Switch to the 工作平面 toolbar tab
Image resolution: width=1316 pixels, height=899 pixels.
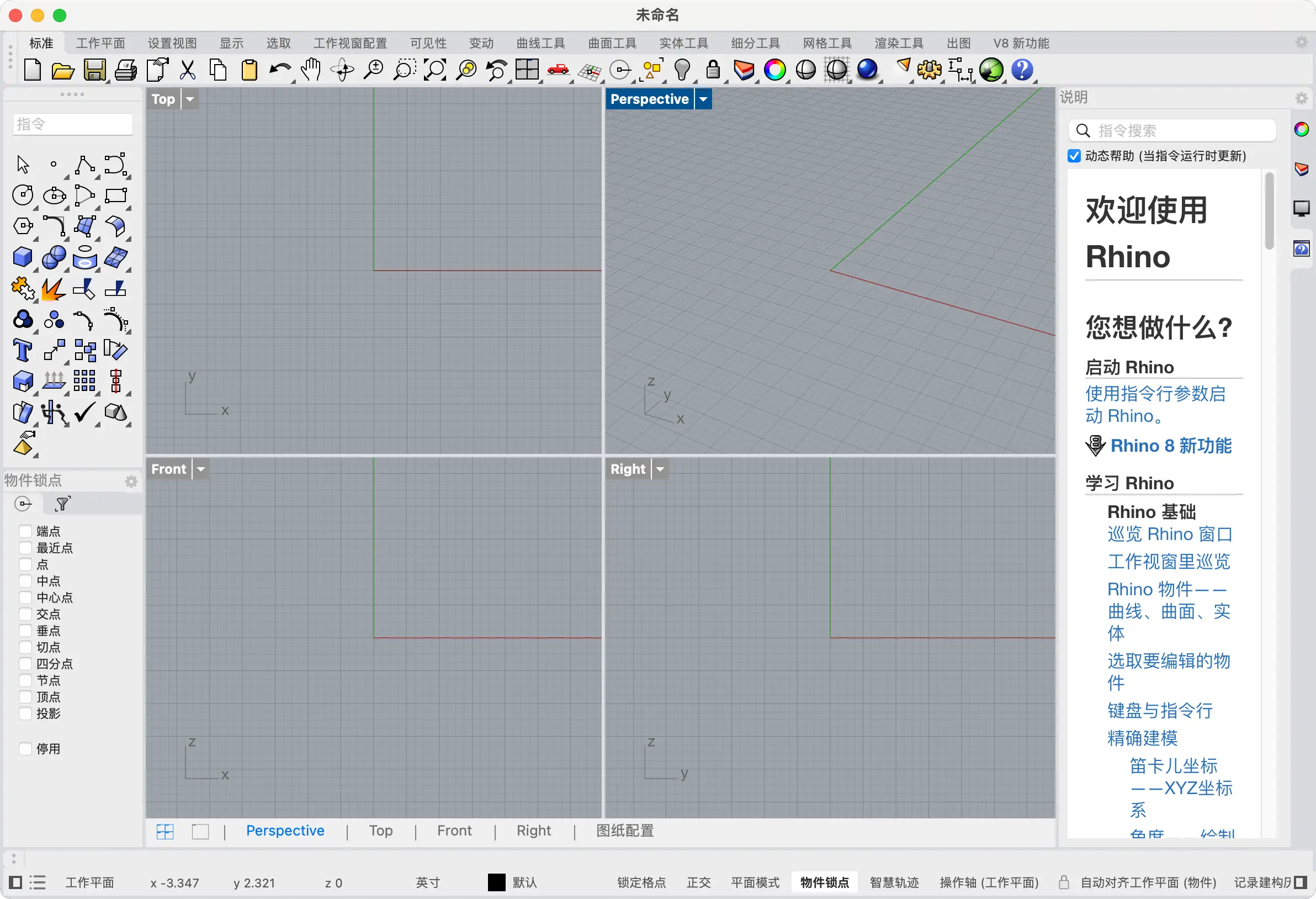[x=100, y=43]
